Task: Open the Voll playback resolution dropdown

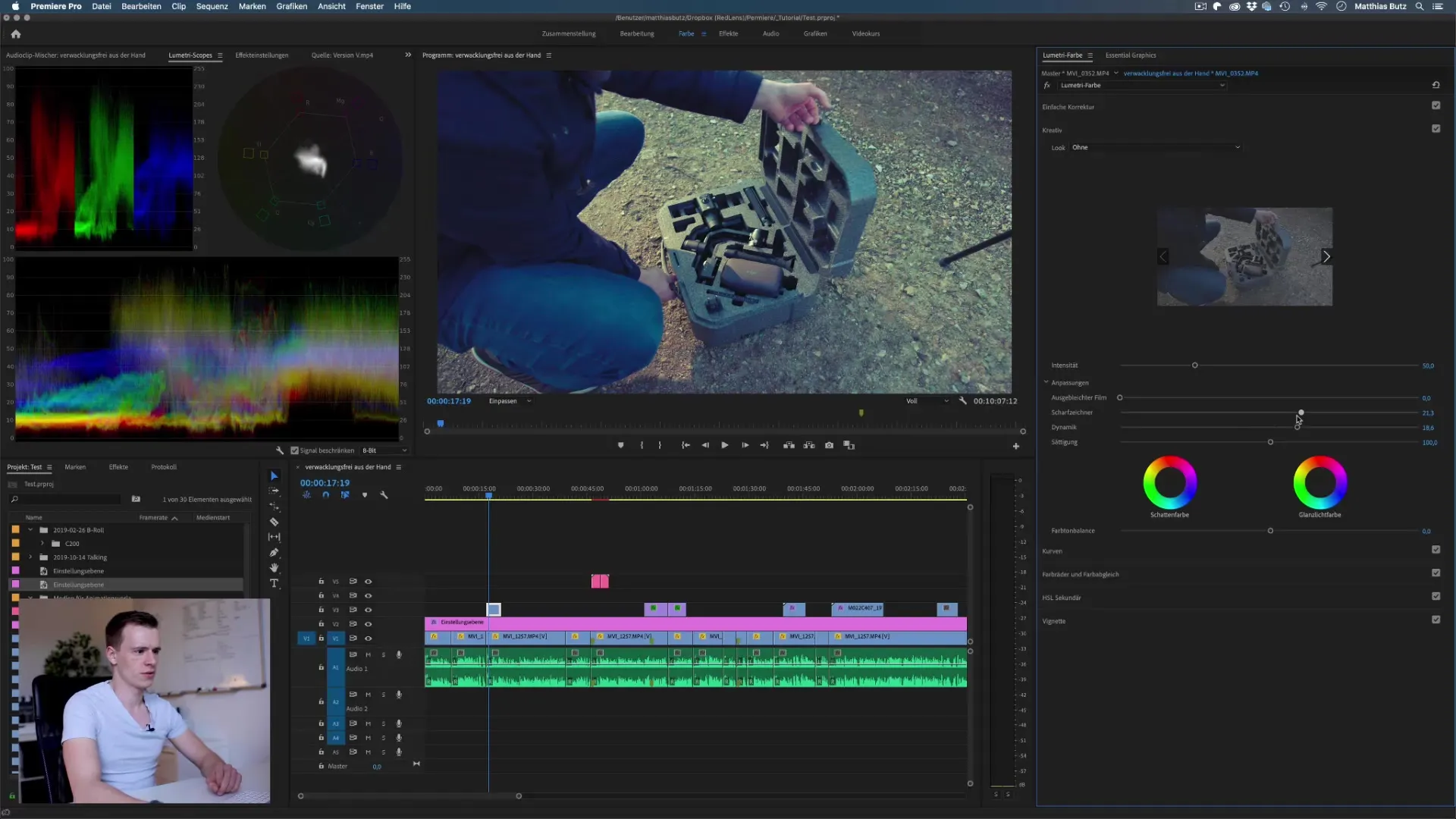Action: click(927, 401)
